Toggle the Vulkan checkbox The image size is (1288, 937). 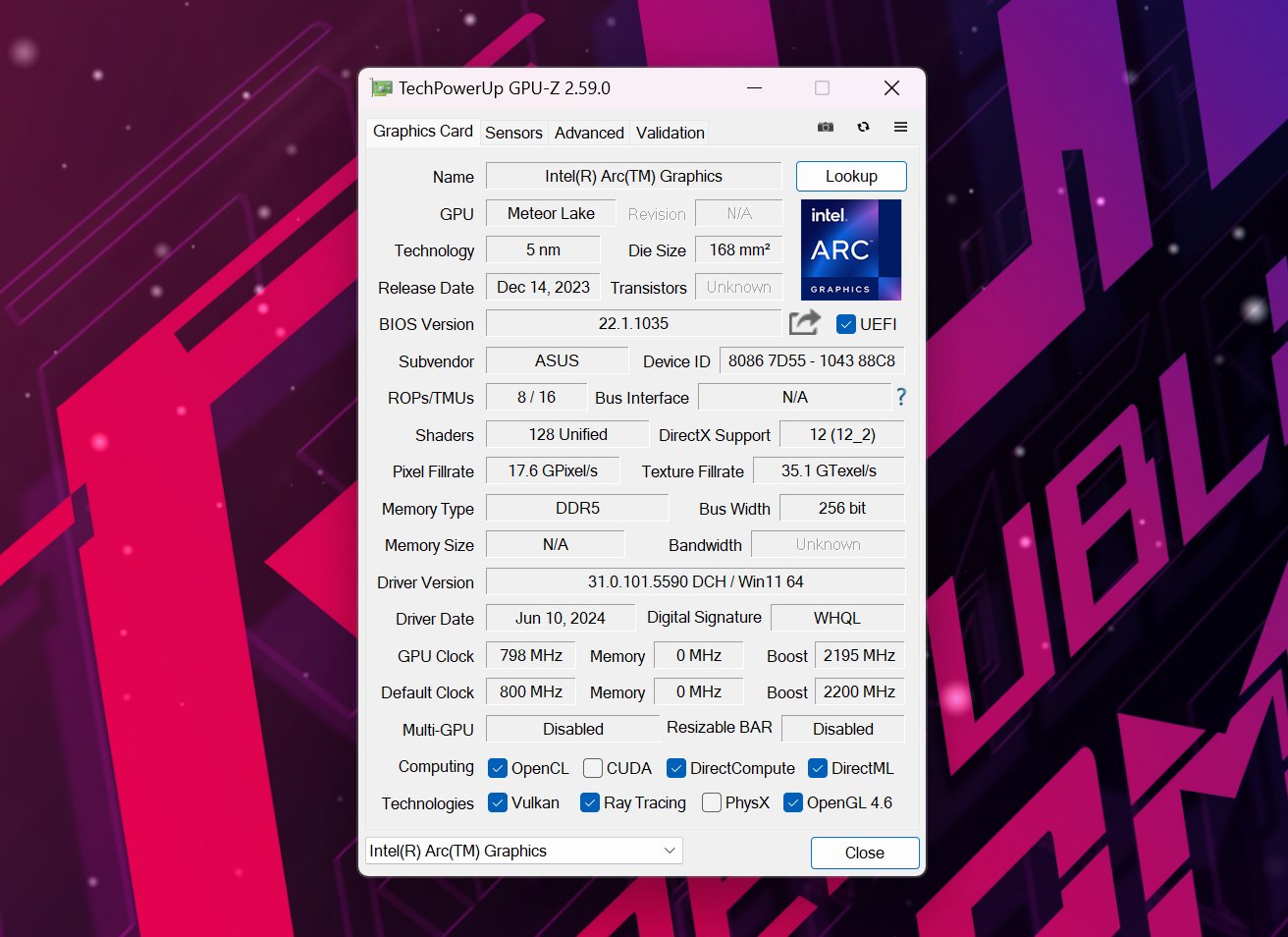pos(498,802)
